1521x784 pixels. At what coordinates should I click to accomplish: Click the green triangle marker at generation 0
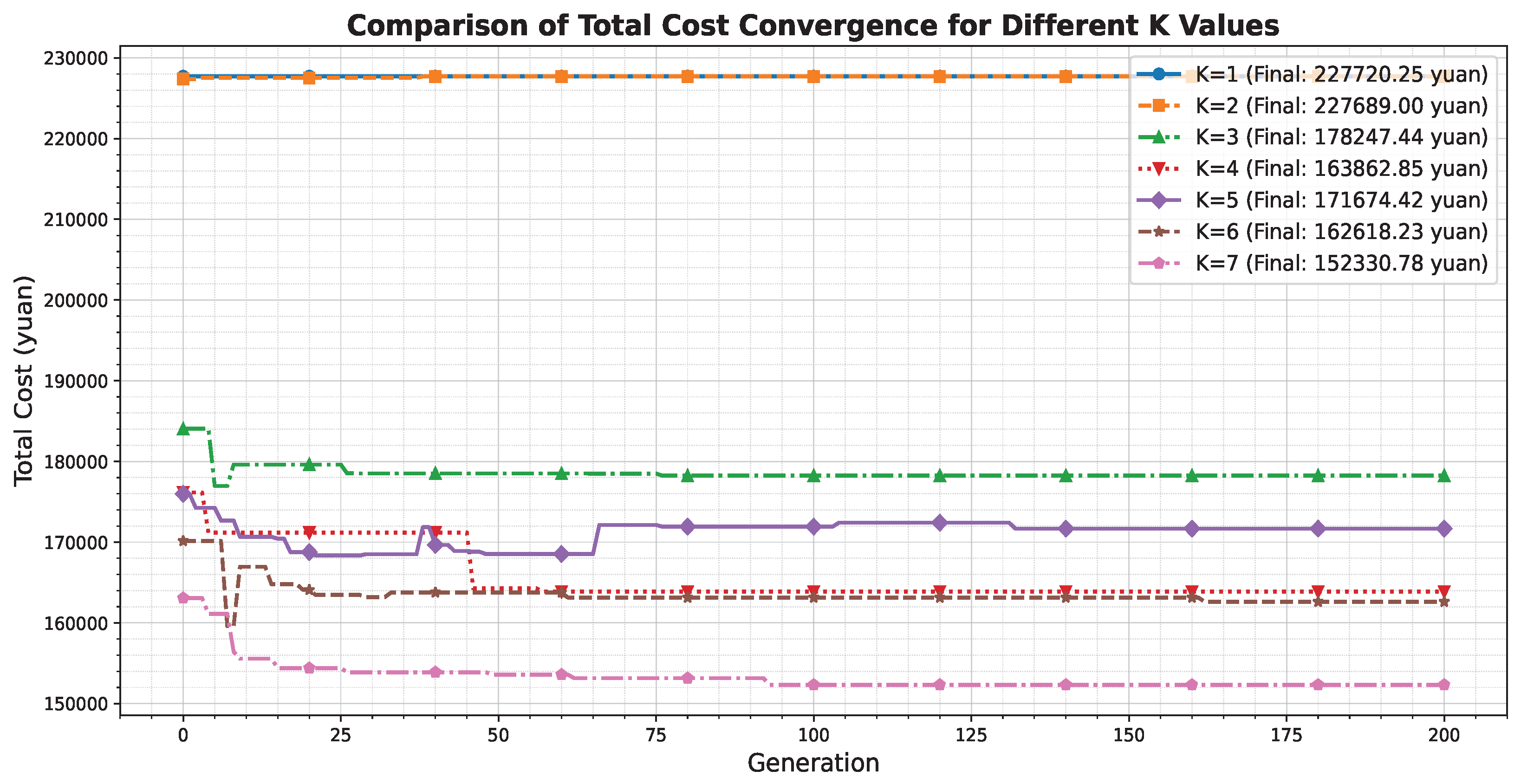coord(183,428)
